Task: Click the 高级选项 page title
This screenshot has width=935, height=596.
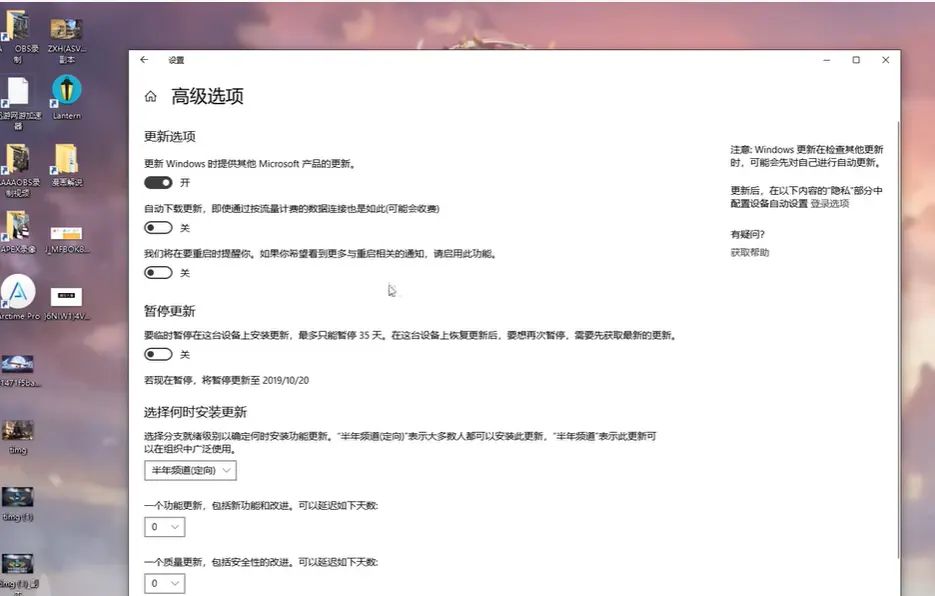Action: [x=208, y=96]
